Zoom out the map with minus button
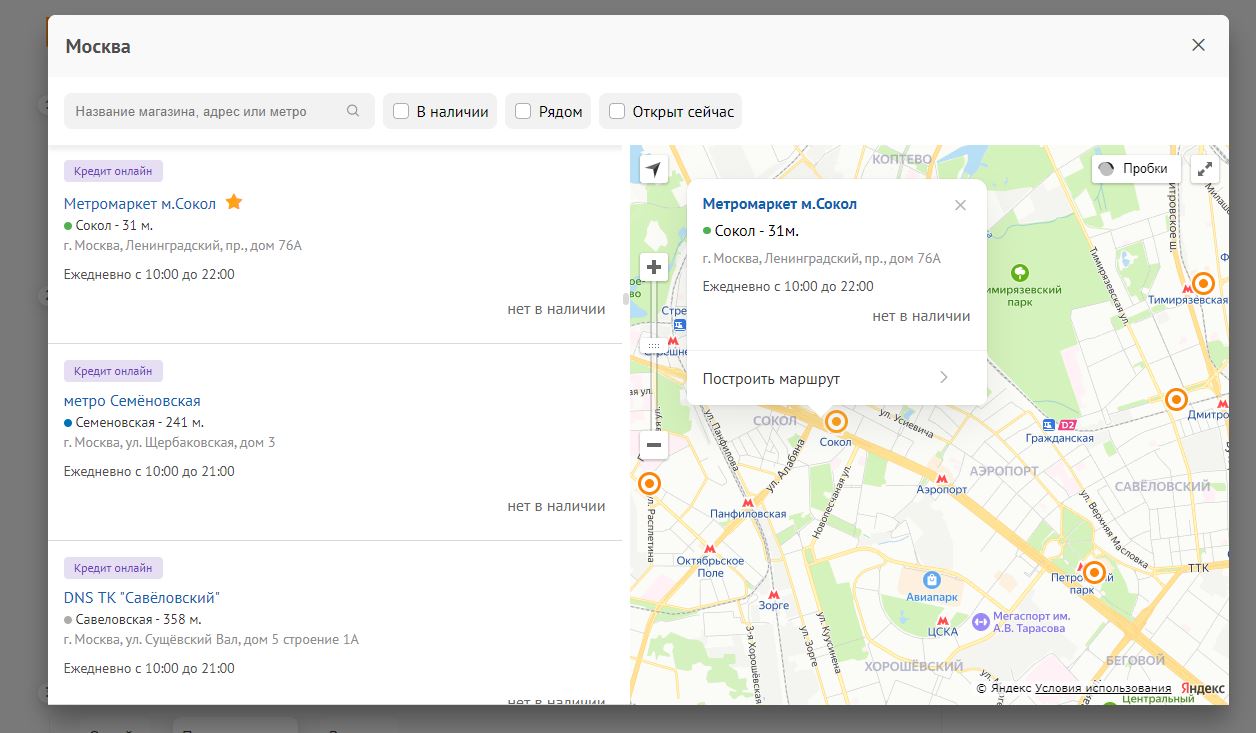Screen dimensions: 1256x733 654,445
